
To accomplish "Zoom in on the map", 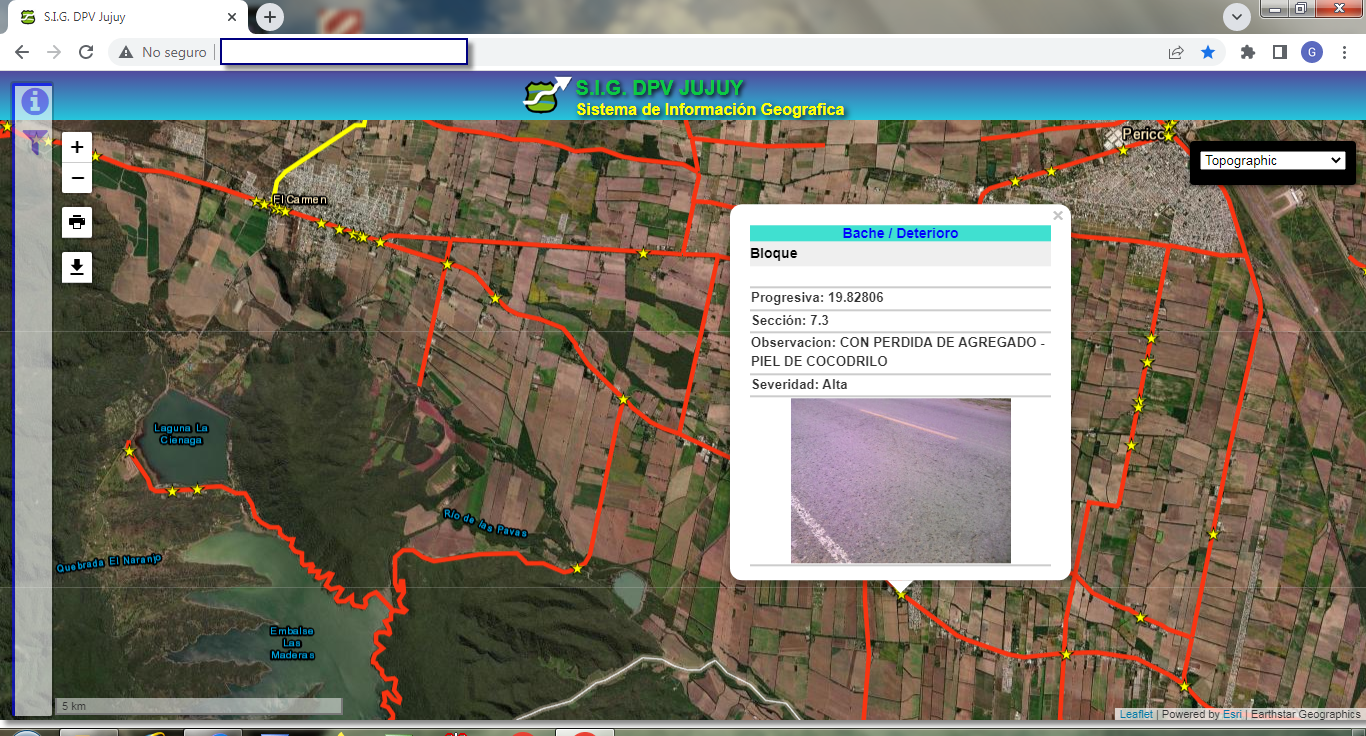I will click(77, 147).
